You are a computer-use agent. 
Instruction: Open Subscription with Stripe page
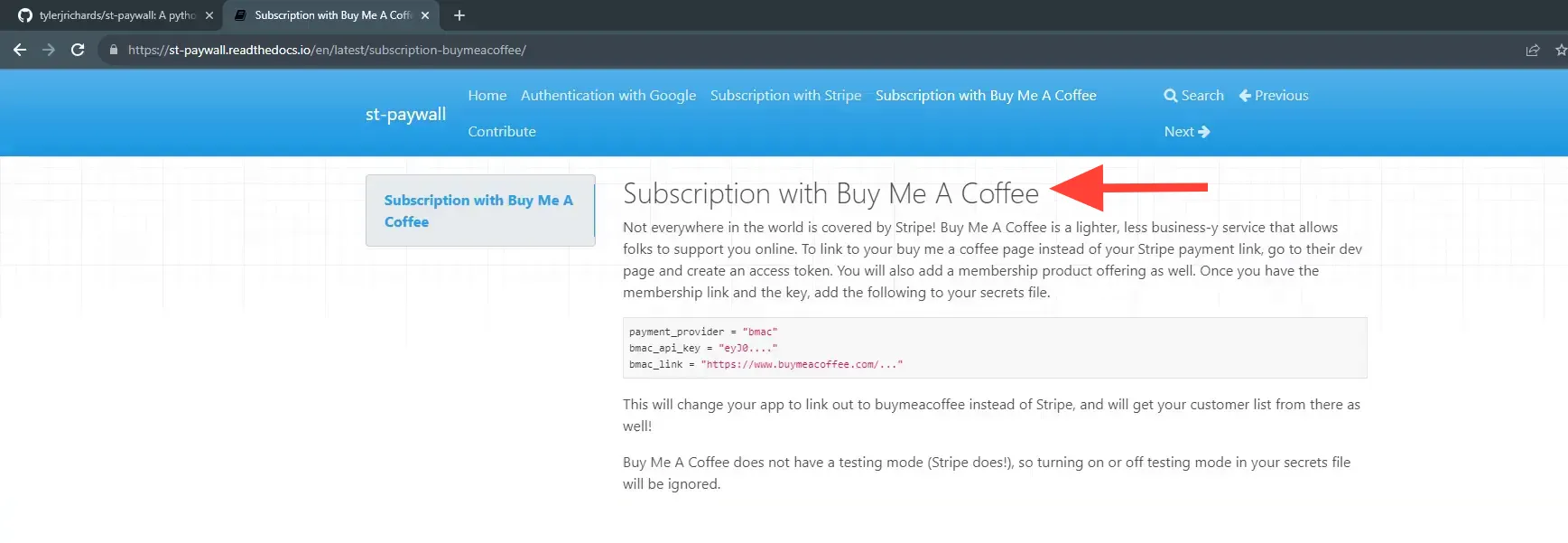tap(785, 96)
